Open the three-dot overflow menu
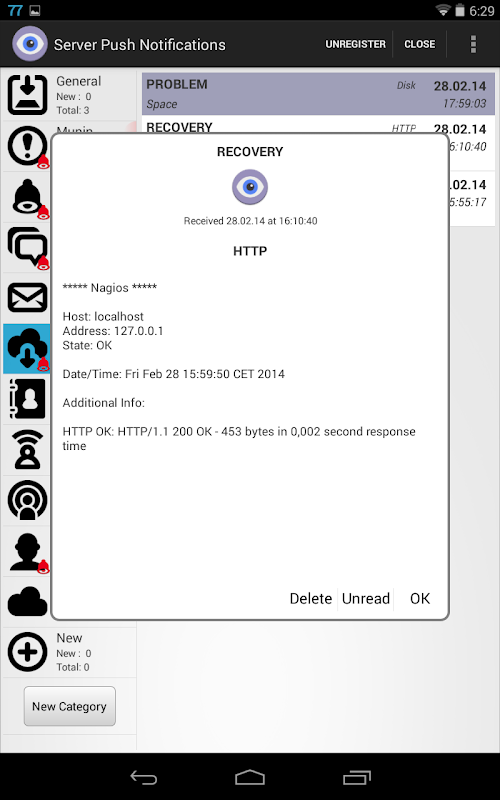Viewport: 500px width, 800px height. (x=473, y=44)
